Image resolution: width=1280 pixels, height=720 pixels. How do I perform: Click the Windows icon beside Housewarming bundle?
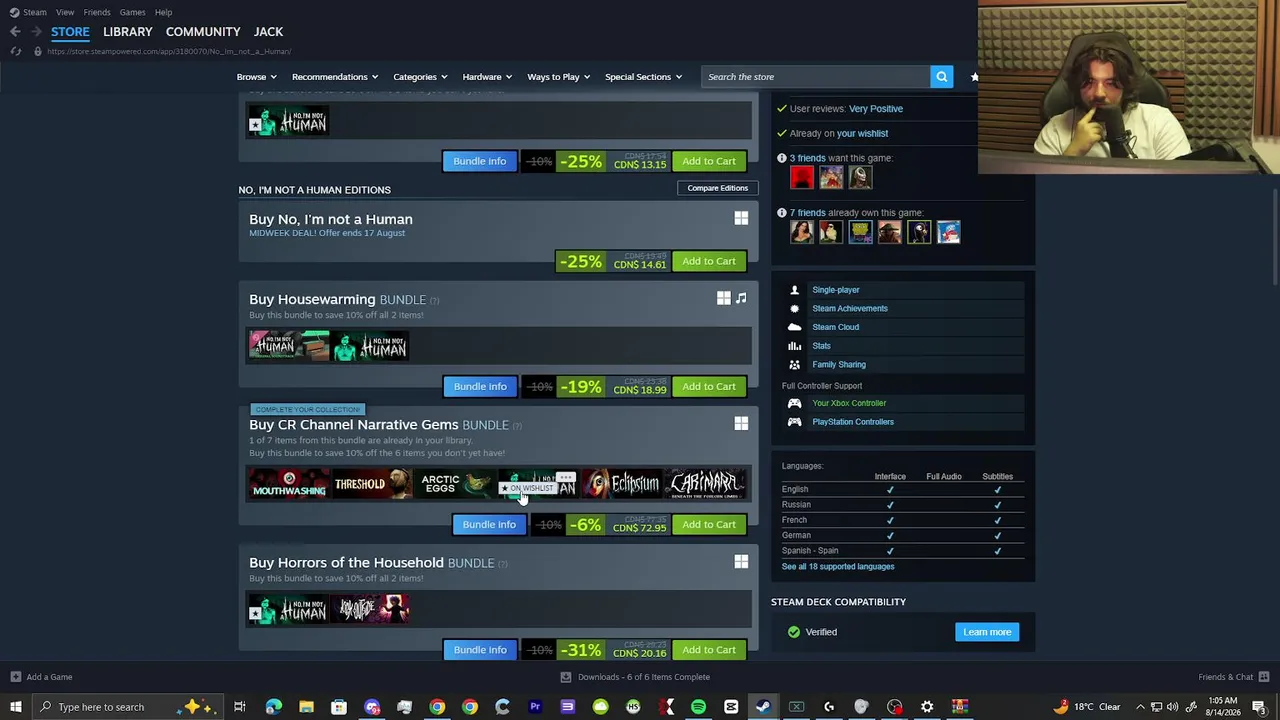[x=723, y=298]
